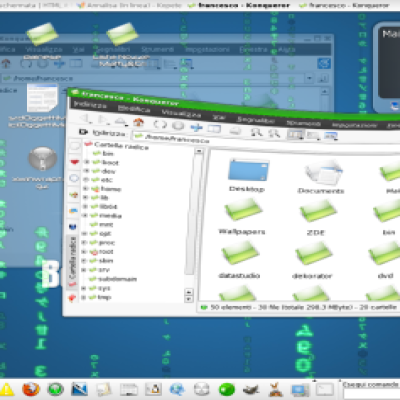Screen dimensions: 400x400
Task: Click the shiny green ball panel icon
Action: point(227,390)
